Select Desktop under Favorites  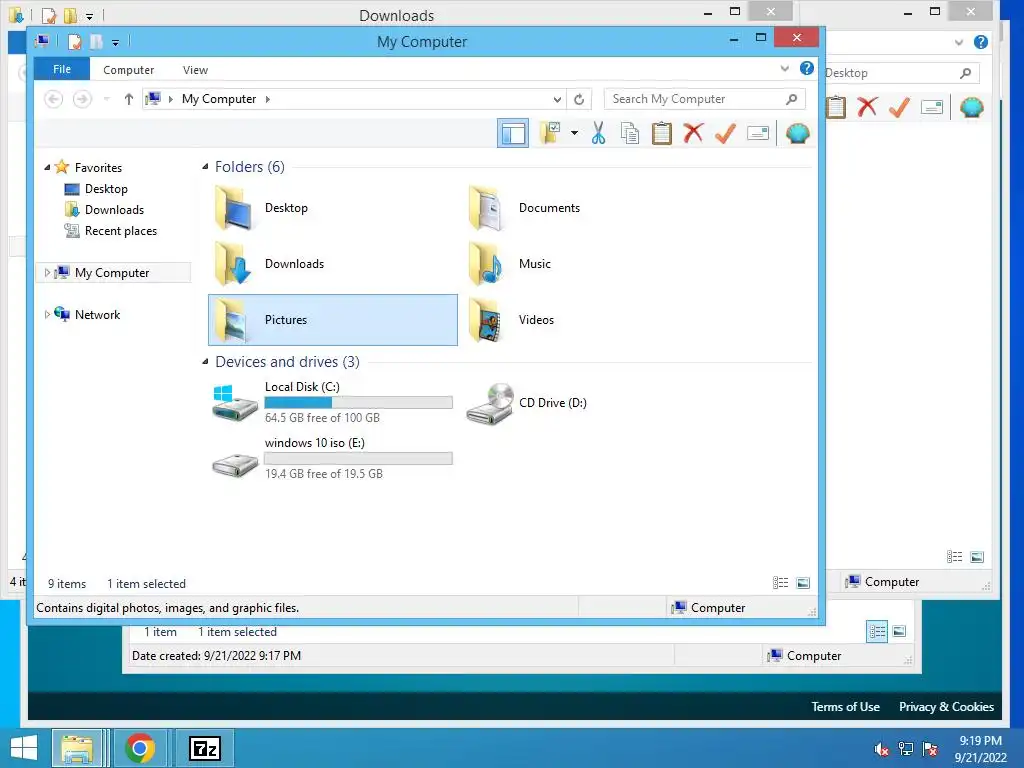[96, 189]
